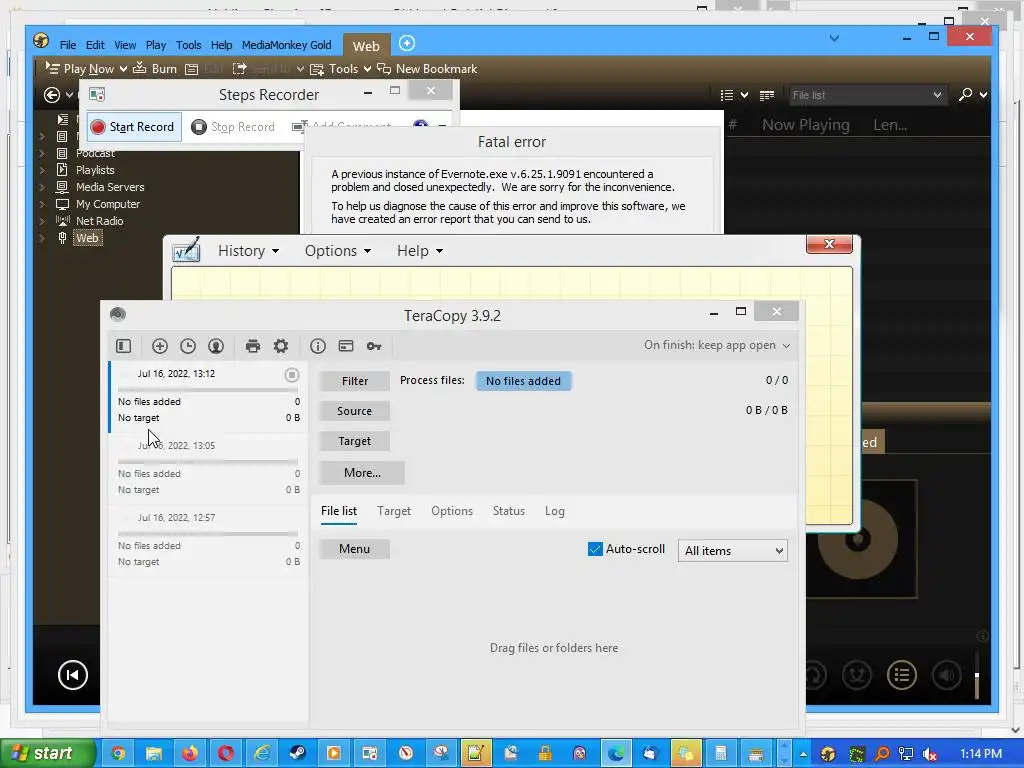Viewport: 1024px width, 768px height.
Task: Click the TeraCopy license key icon
Action: click(374, 346)
